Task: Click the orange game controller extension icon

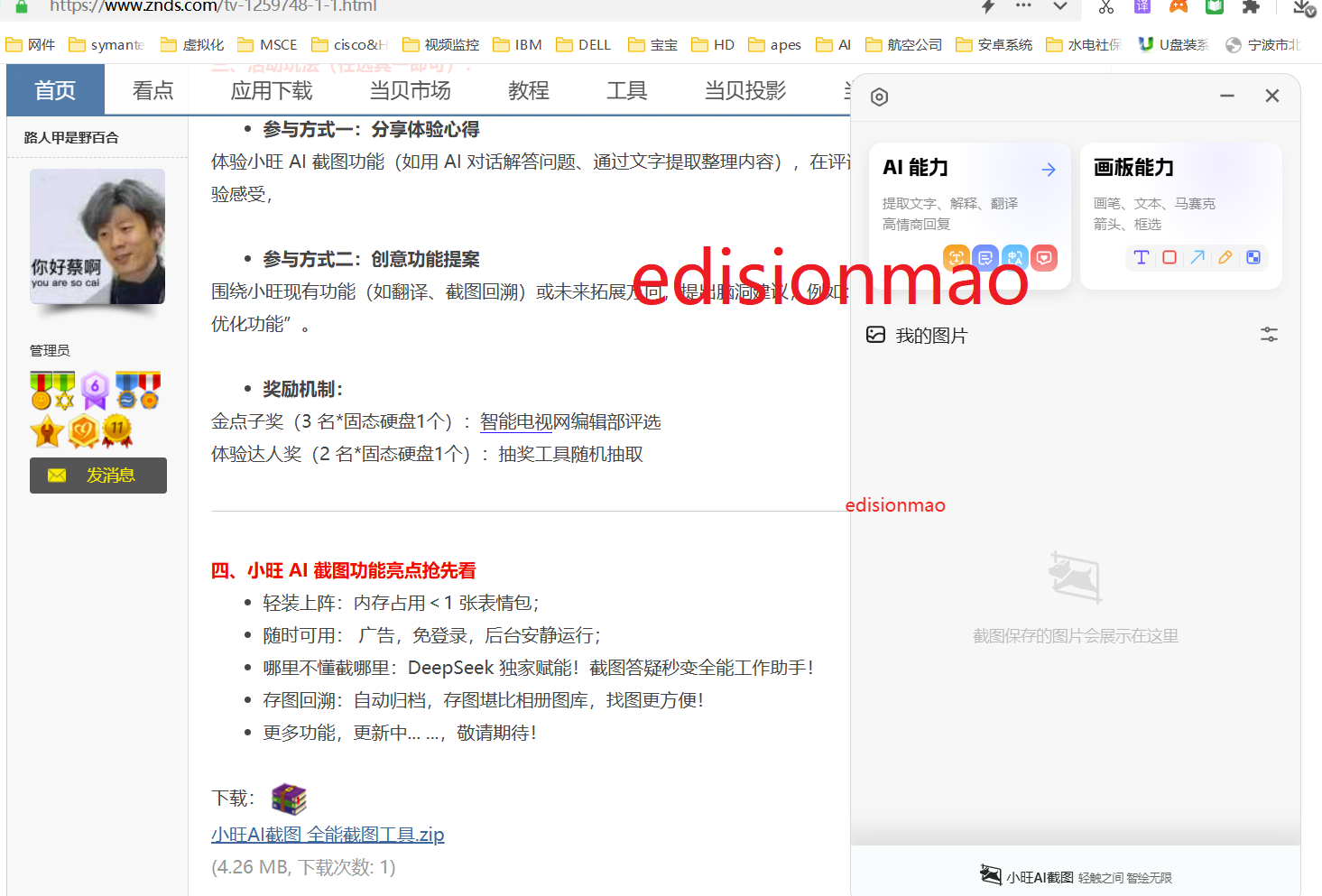Action: tap(1179, 7)
